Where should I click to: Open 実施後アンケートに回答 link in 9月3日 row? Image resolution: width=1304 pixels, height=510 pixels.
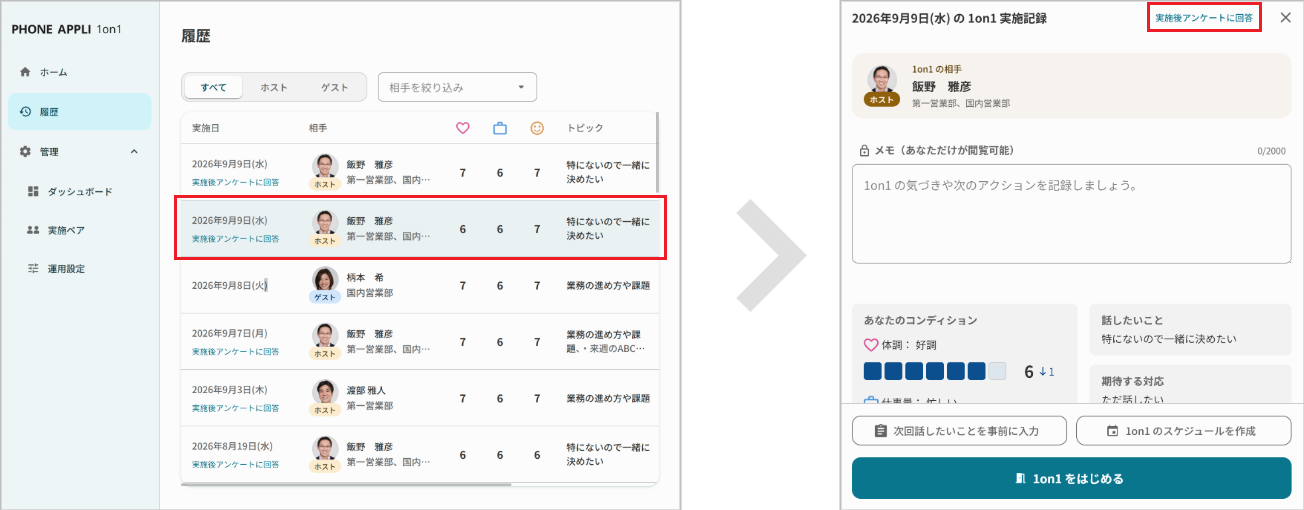point(235,409)
